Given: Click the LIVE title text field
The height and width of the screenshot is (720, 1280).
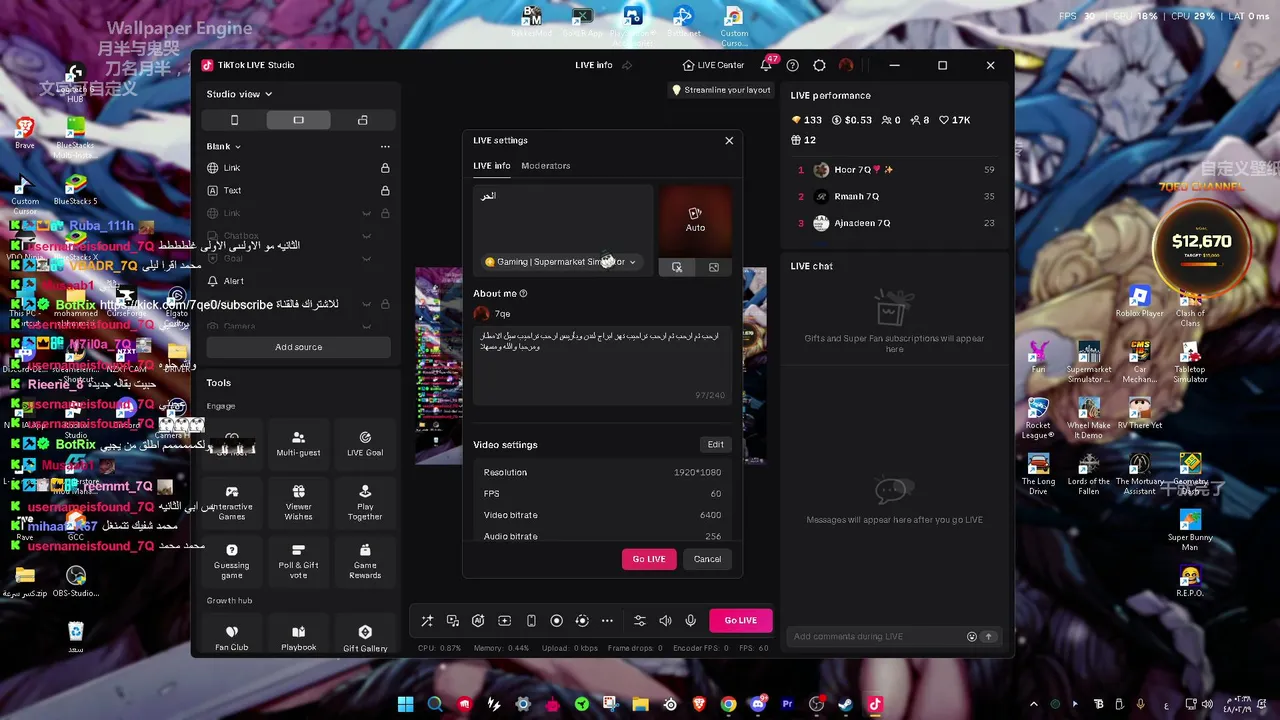Looking at the screenshot, I should click(x=563, y=218).
